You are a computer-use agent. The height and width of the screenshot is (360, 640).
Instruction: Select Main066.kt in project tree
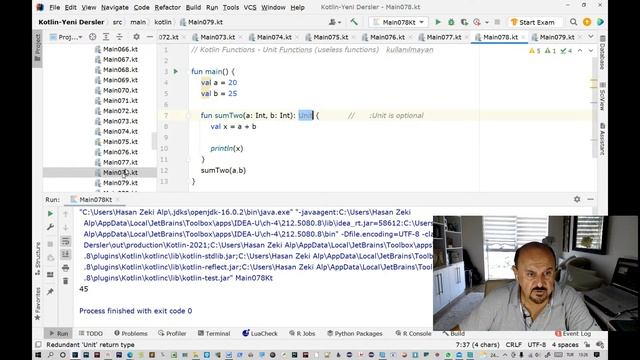click(x=120, y=49)
